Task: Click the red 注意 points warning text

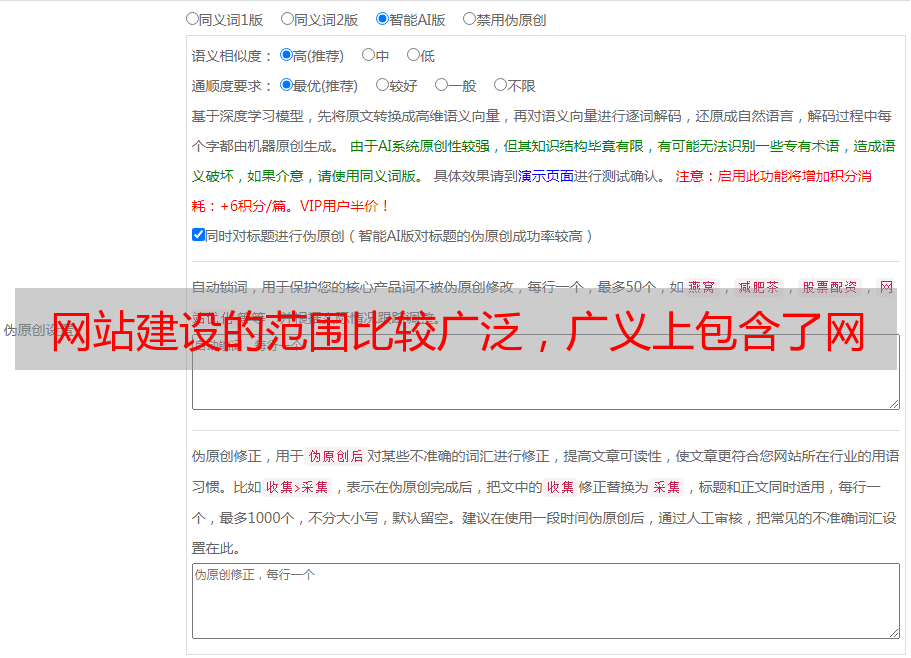Action: [532, 191]
